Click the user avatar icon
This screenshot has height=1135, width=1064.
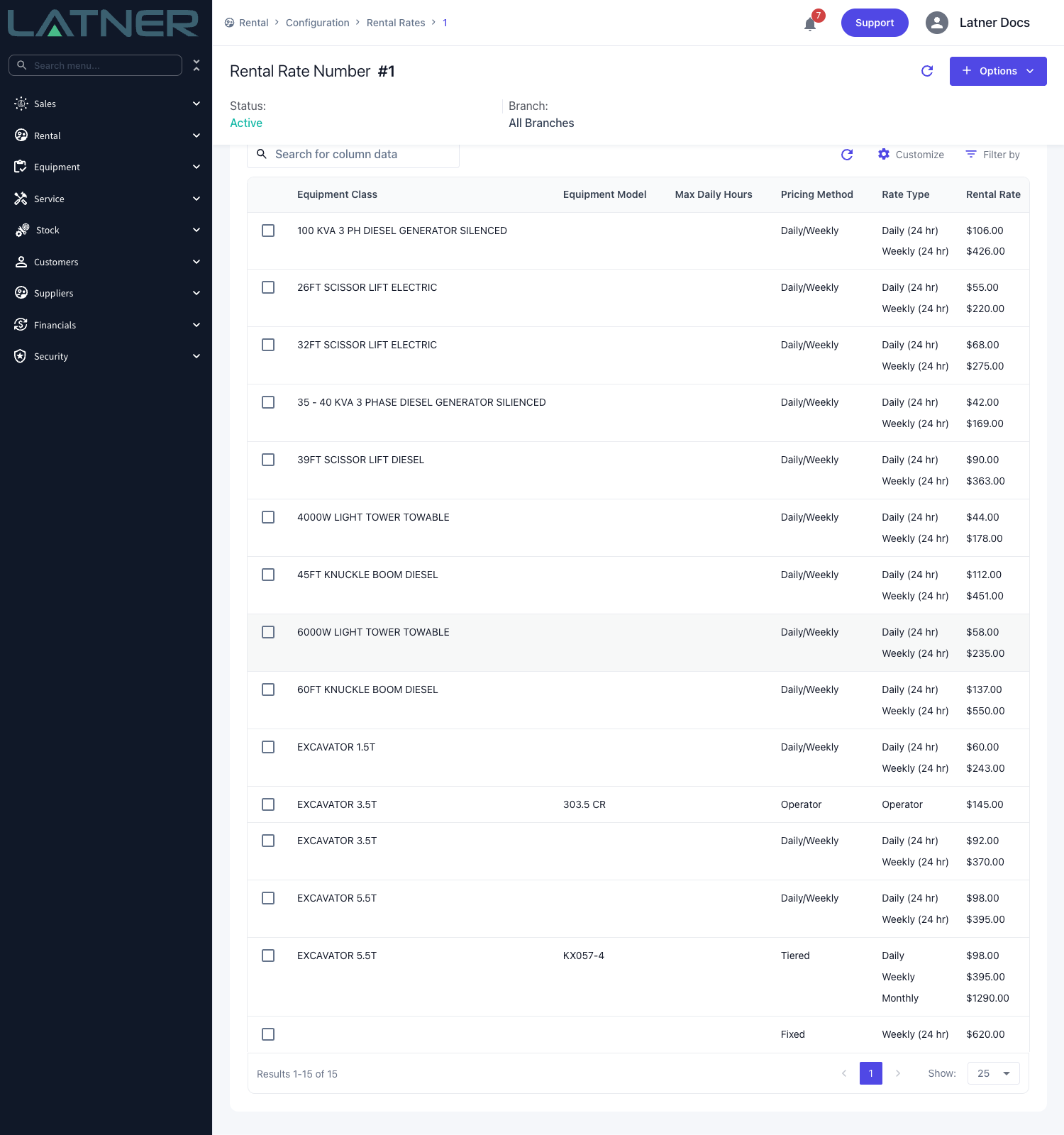937,23
